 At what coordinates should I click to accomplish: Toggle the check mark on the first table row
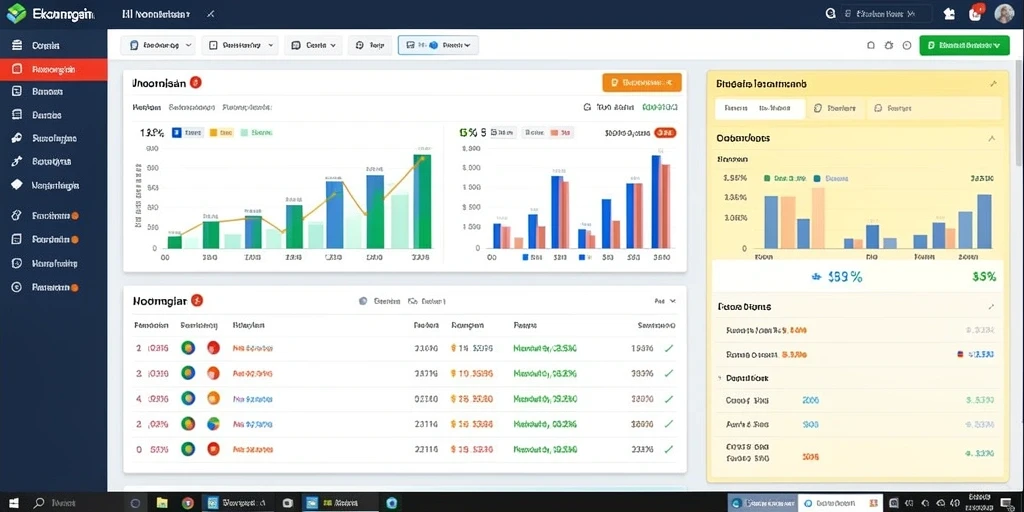point(669,349)
